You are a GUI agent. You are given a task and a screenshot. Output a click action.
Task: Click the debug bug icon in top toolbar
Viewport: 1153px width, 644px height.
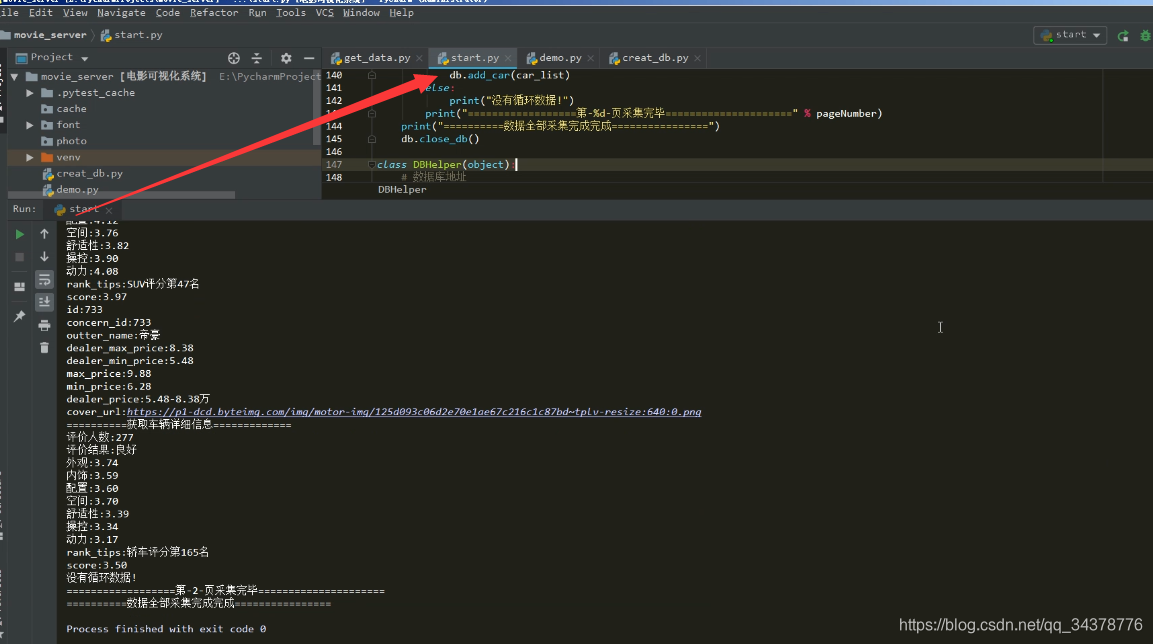tap(1145, 35)
